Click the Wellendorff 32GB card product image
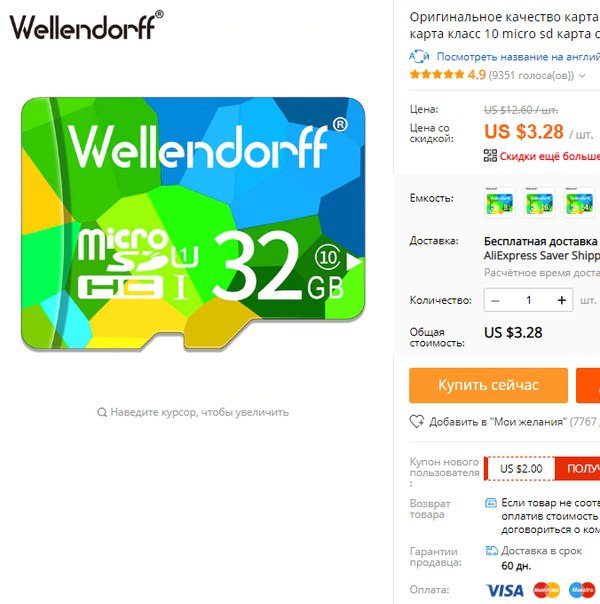600x604 pixels. (x=193, y=224)
